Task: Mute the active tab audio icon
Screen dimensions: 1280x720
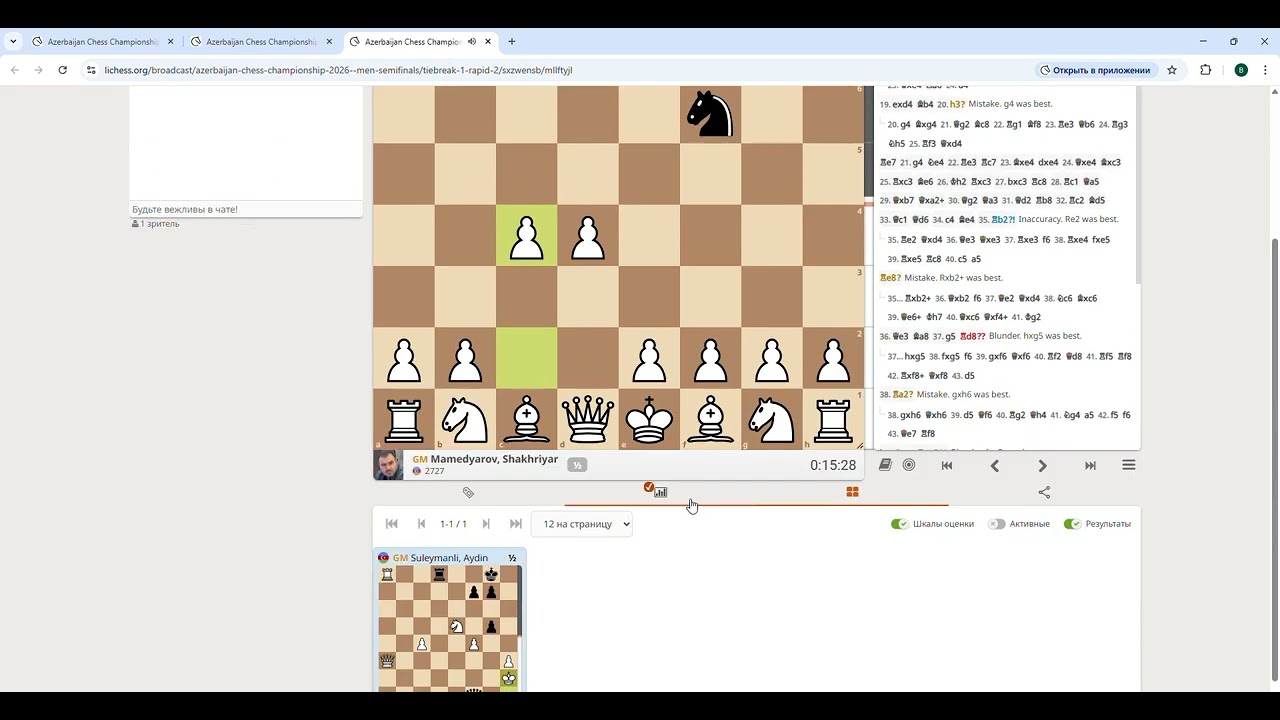Action: (x=472, y=42)
